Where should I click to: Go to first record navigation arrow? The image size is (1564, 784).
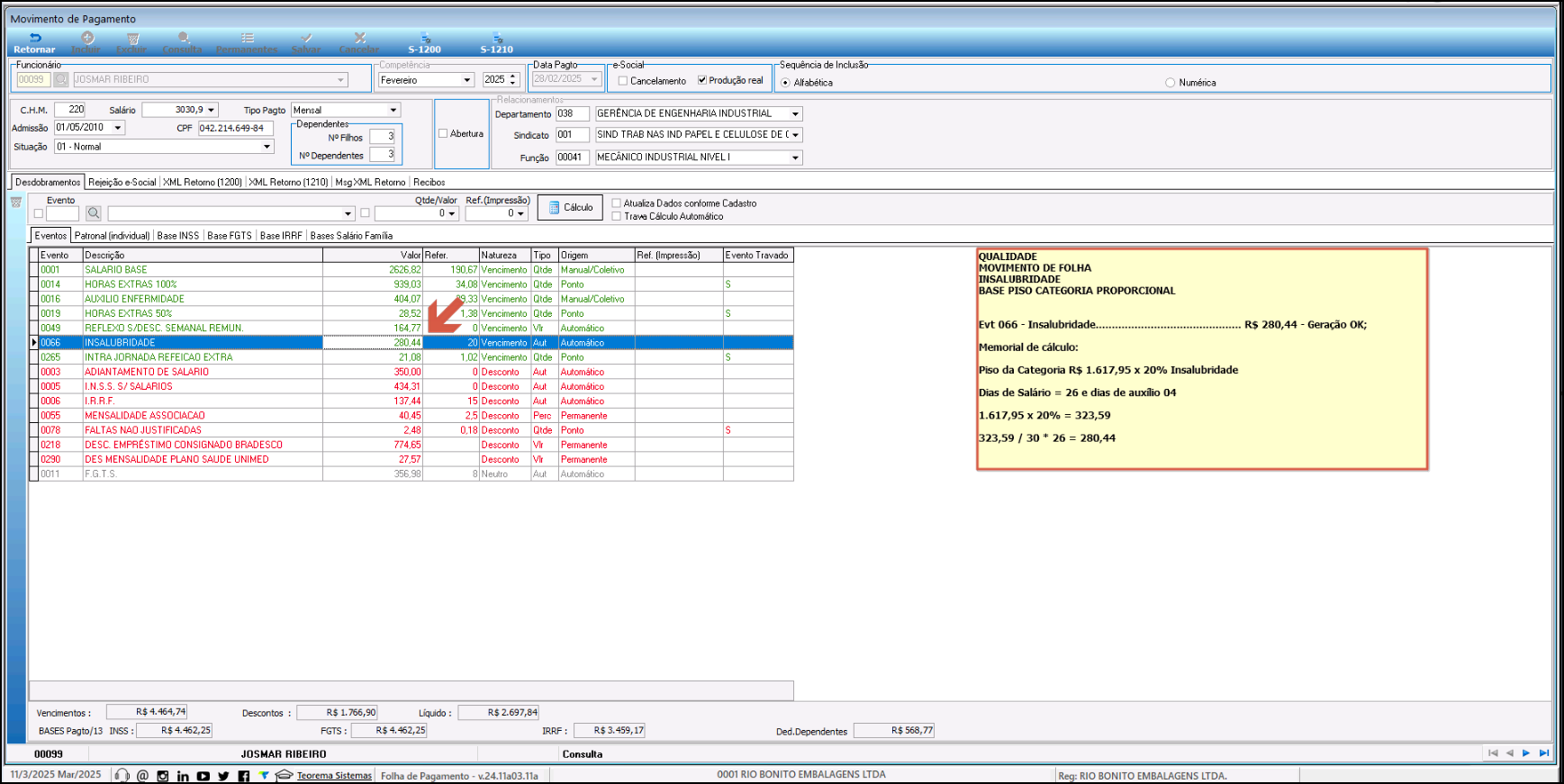coord(1493,753)
